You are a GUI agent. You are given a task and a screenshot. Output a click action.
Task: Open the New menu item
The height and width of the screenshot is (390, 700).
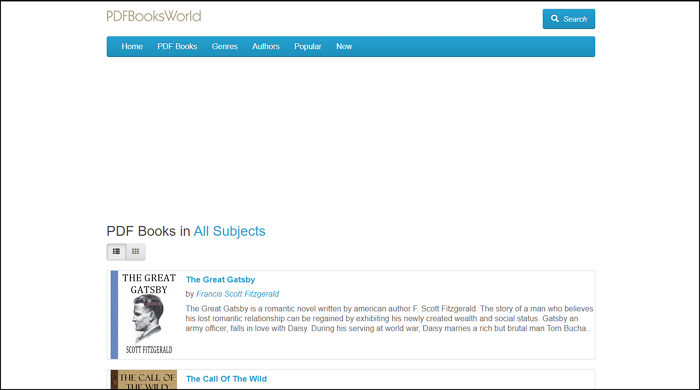pos(344,46)
